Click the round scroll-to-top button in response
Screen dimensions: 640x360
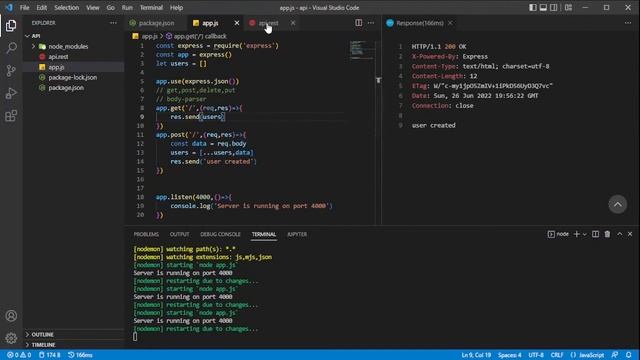tap(618, 204)
